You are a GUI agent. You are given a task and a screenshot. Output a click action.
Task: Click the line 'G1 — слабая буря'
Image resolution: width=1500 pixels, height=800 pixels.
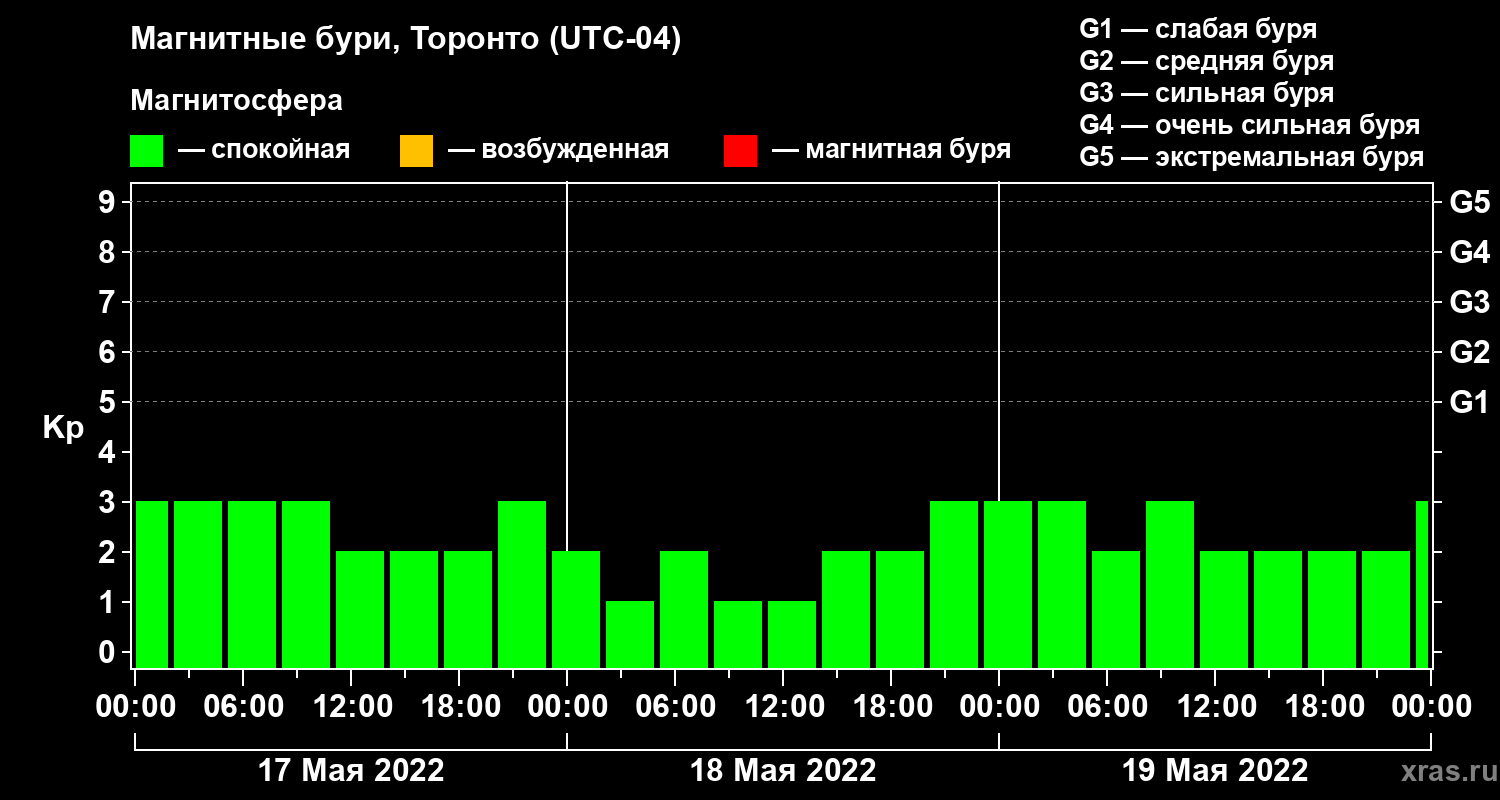pos(1198,28)
